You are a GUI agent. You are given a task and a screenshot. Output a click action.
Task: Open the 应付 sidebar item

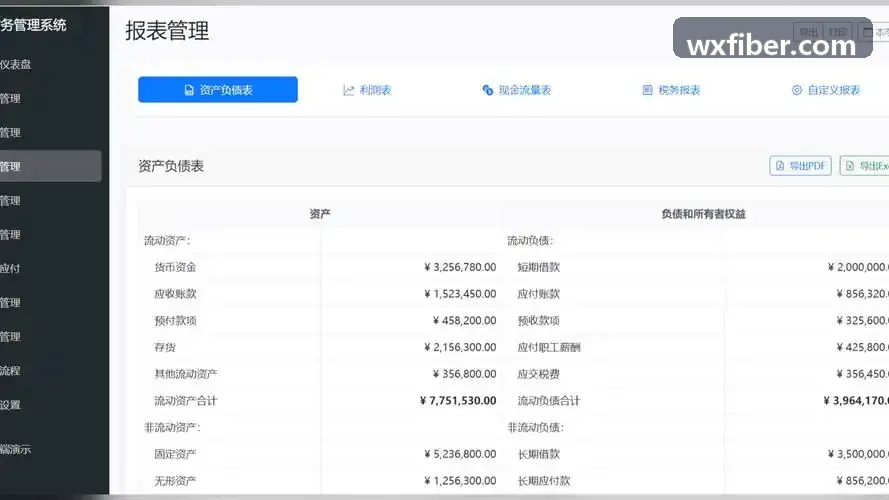click(x=10, y=269)
